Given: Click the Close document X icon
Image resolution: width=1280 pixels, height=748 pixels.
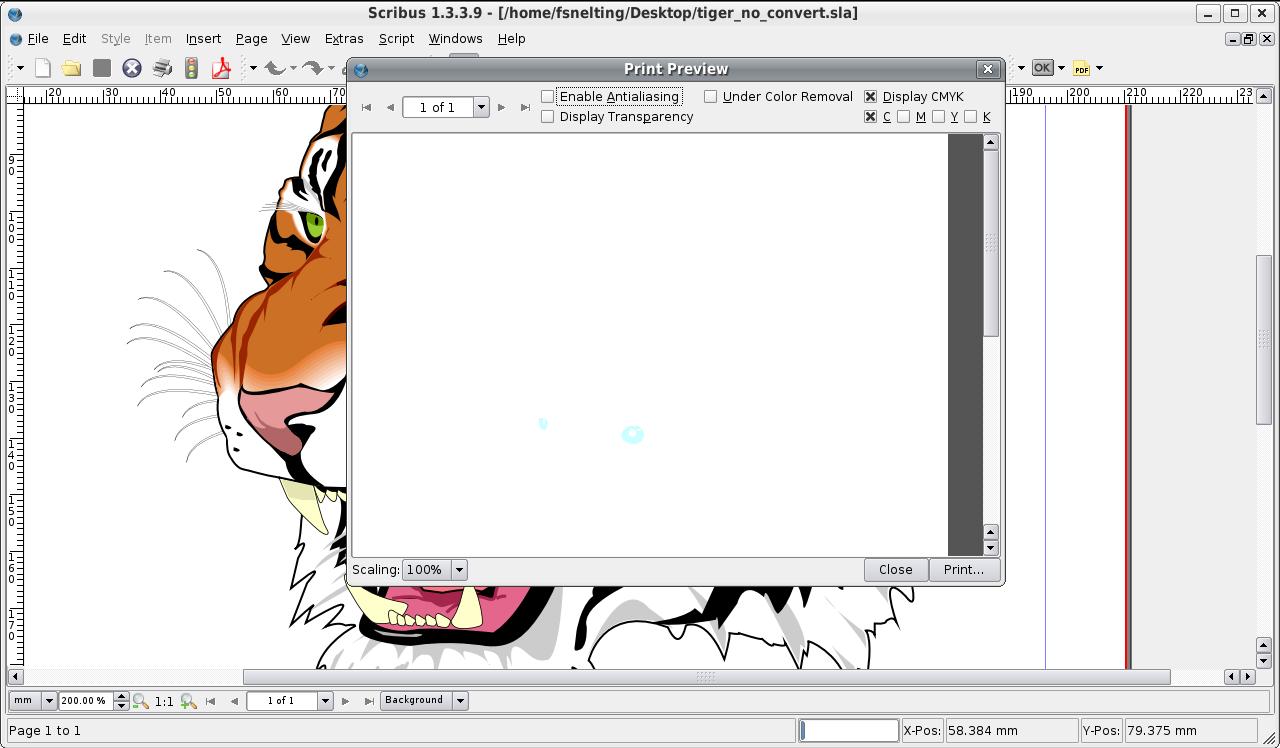Looking at the screenshot, I should click(x=131, y=68).
